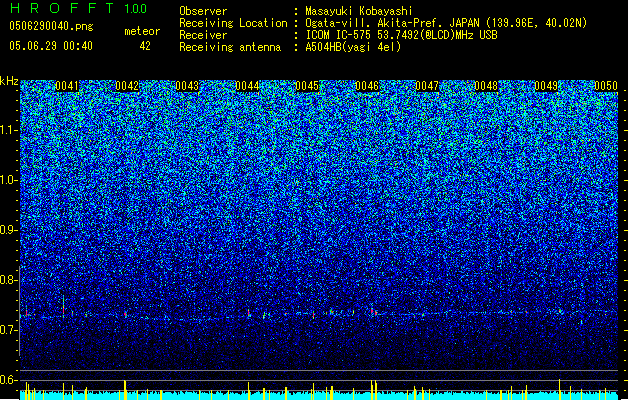Click time marker 0044
Viewport: 629px width, 400px height.
pos(247,86)
